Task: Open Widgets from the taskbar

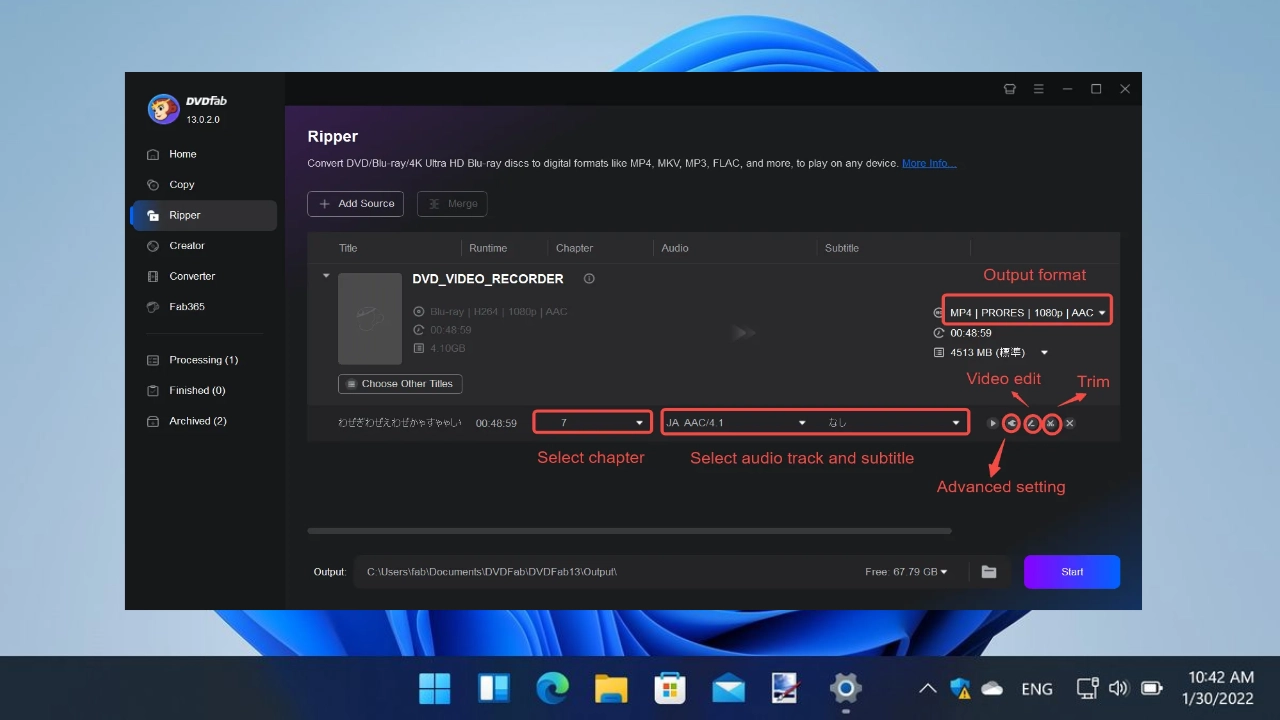Action: tap(494, 688)
